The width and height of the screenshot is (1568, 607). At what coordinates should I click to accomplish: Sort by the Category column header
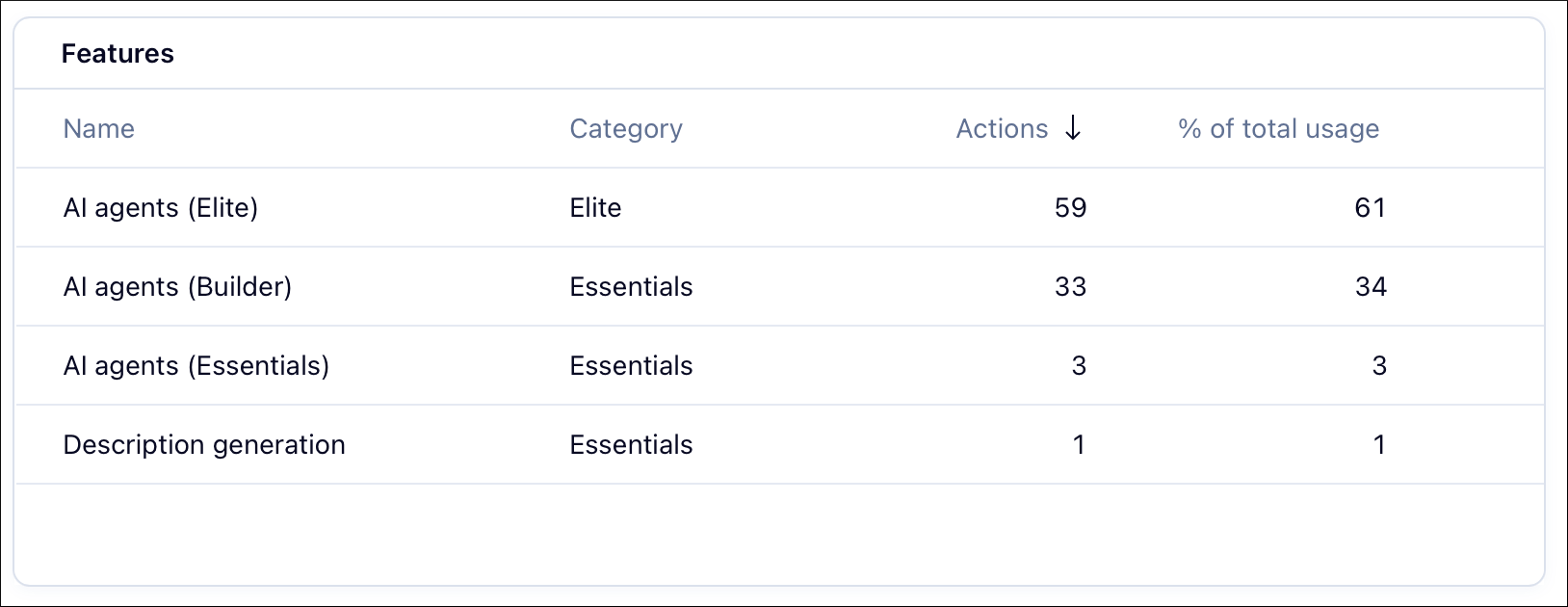coord(626,129)
